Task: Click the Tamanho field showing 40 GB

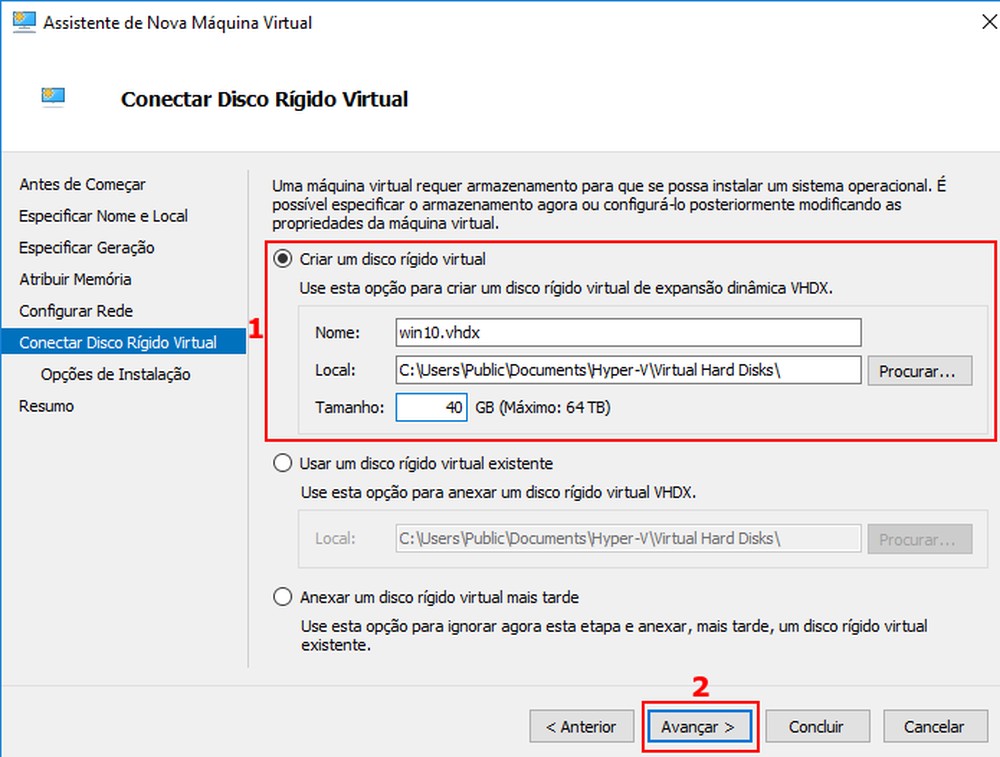Action: pyautogui.click(x=431, y=407)
